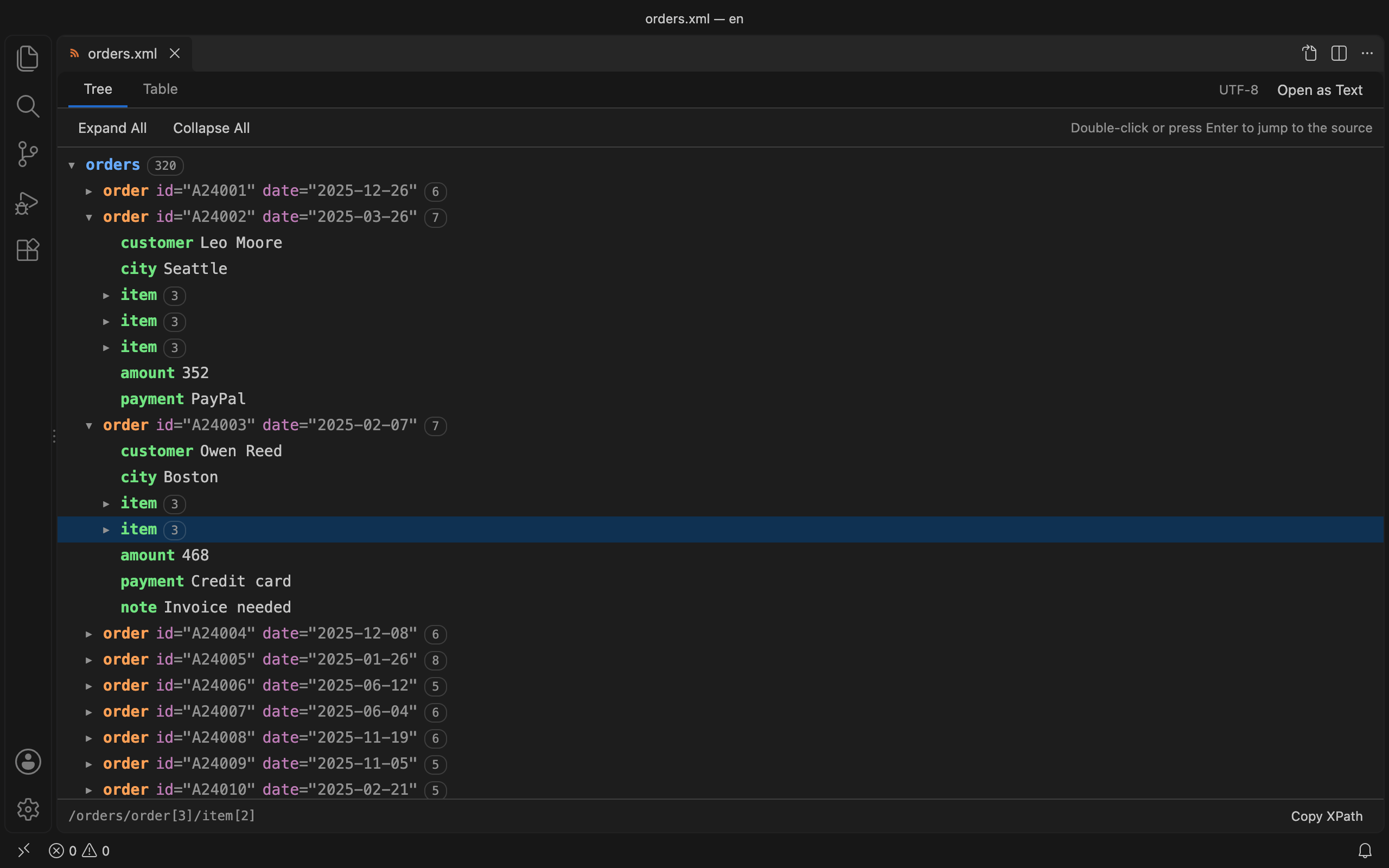Click the UTF-8 encoding label

coord(1238,90)
